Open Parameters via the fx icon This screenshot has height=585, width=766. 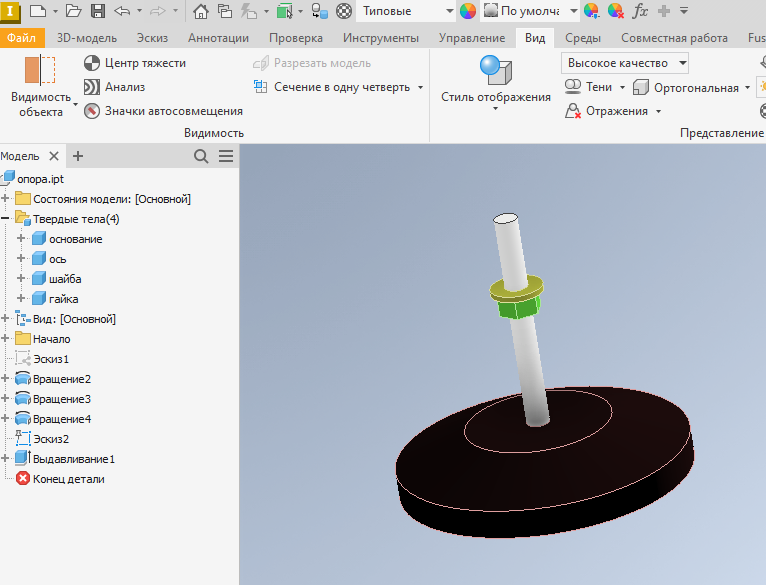click(639, 11)
